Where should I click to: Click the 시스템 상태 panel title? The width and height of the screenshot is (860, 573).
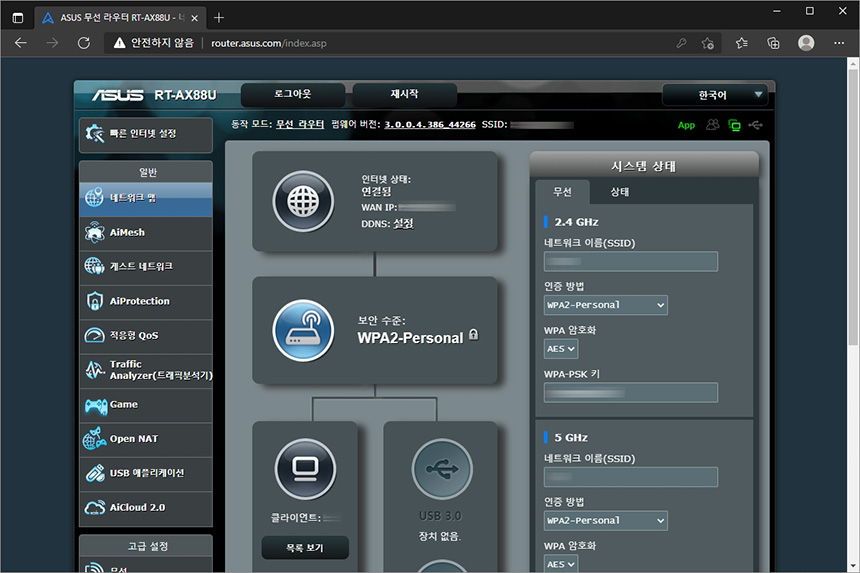coord(644,166)
